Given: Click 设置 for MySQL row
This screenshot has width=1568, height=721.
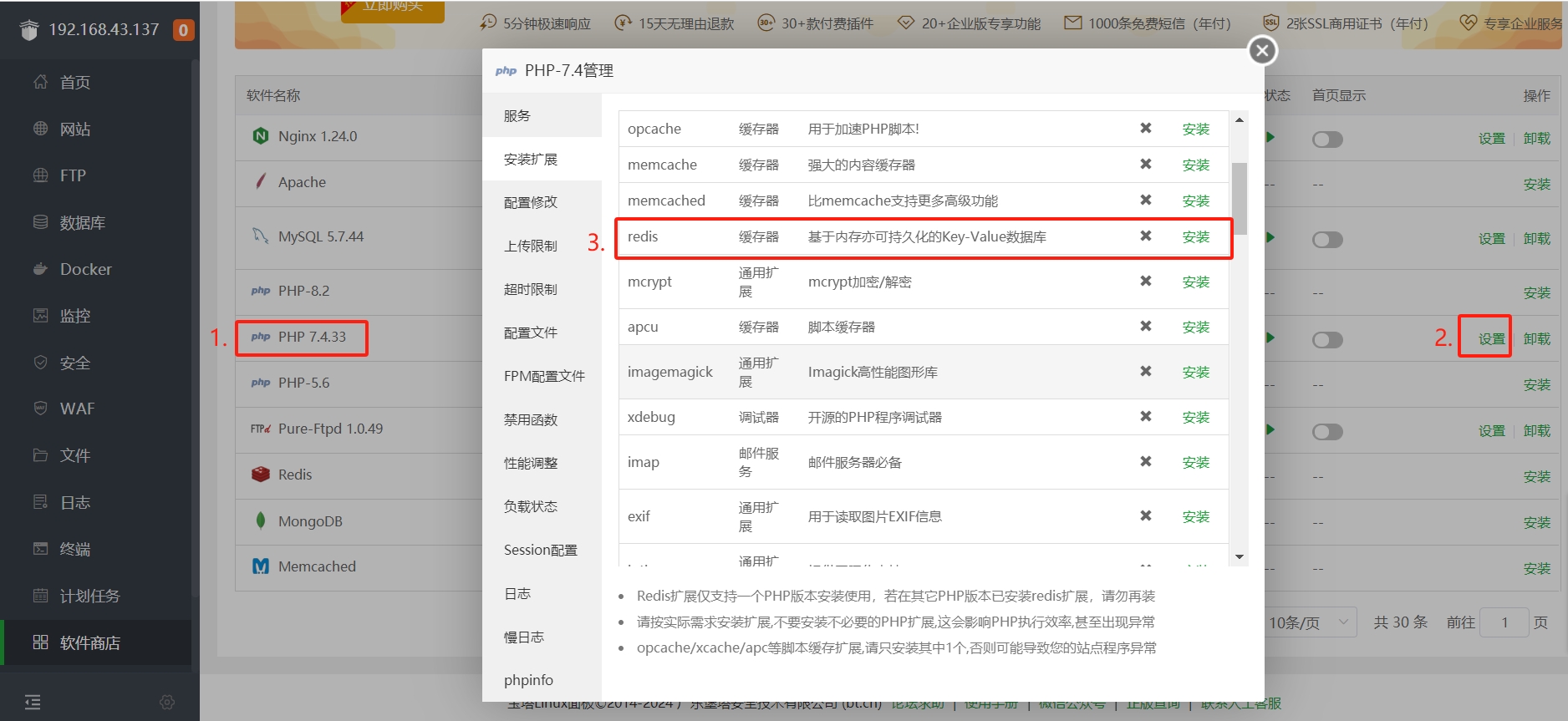Looking at the screenshot, I should (1492, 239).
